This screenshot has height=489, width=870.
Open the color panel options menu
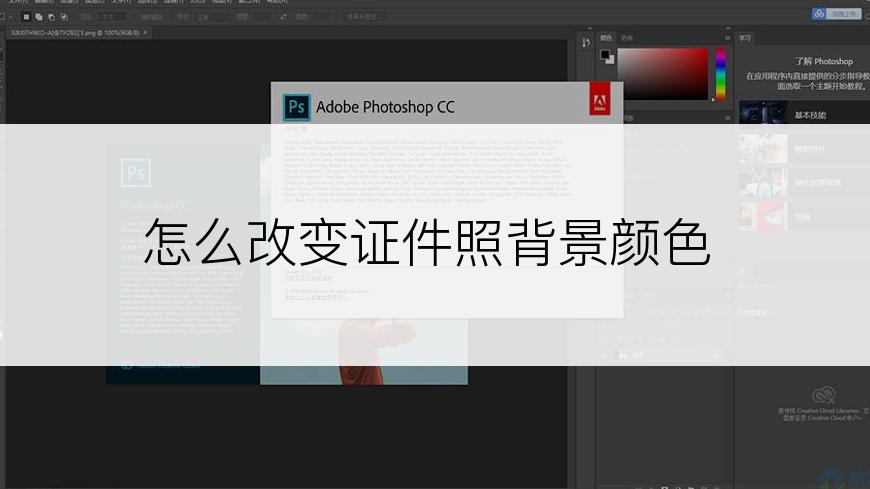(x=727, y=38)
